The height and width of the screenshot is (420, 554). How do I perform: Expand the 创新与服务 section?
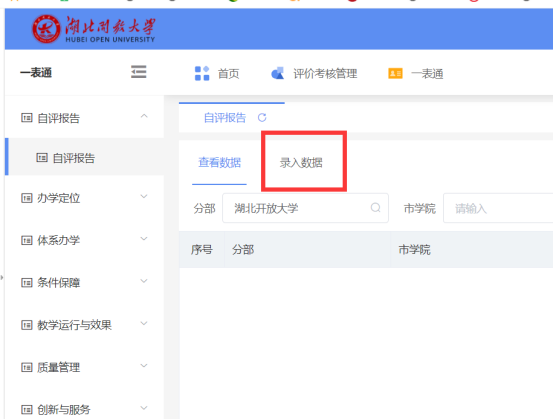coord(144,408)
